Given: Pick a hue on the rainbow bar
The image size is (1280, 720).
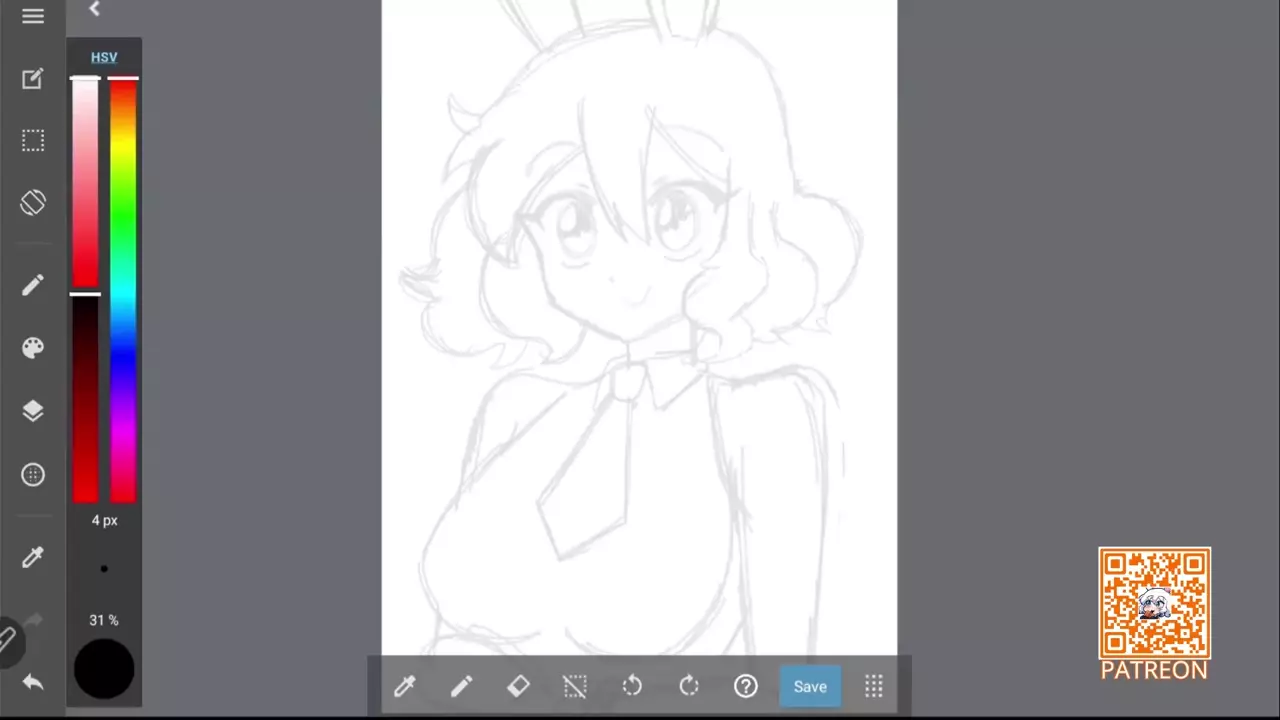Looking at the screenshot, I should tap(123, 290).
